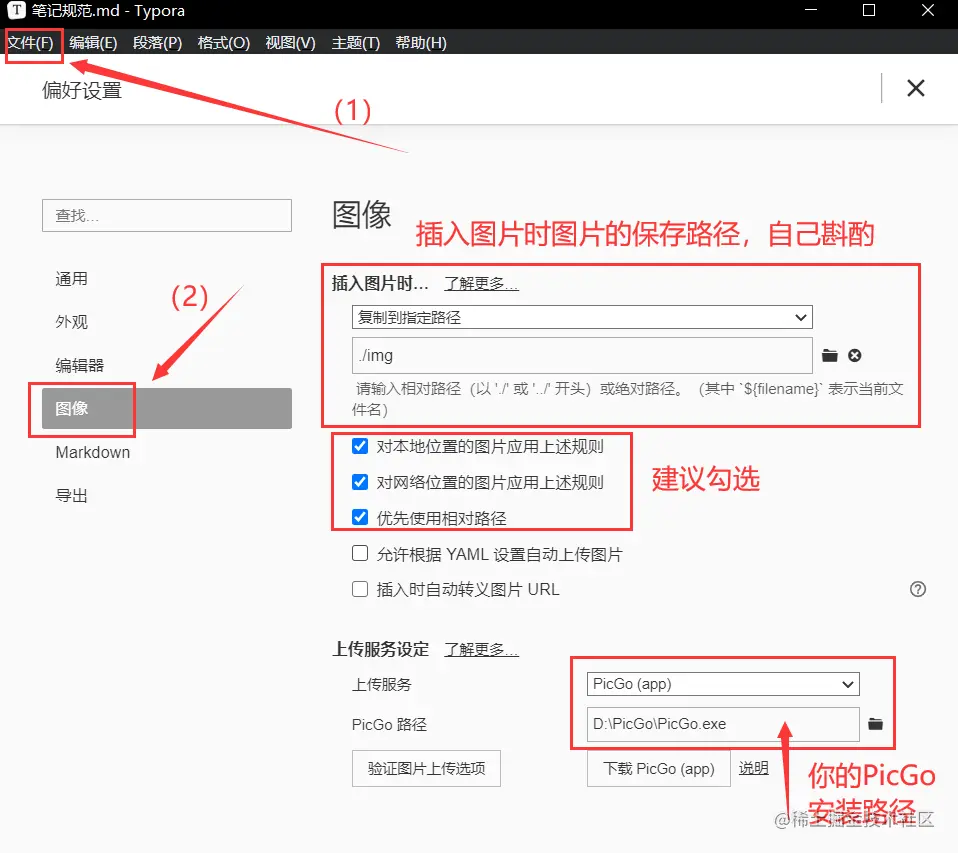Open the 帮助(H) menu
This screenshot has height=853, width=958.
[x=421, y=43]
